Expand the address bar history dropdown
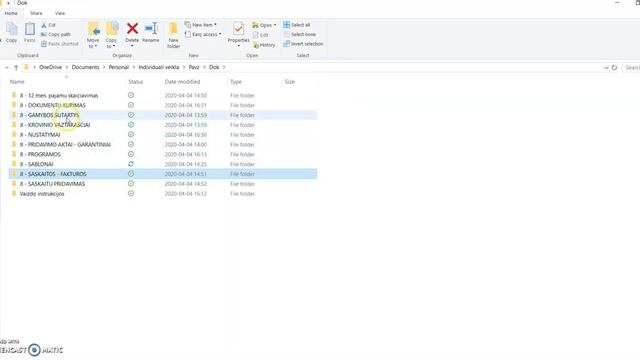Image resolution: width=640 pixels, height=360 pixels. 607,67
